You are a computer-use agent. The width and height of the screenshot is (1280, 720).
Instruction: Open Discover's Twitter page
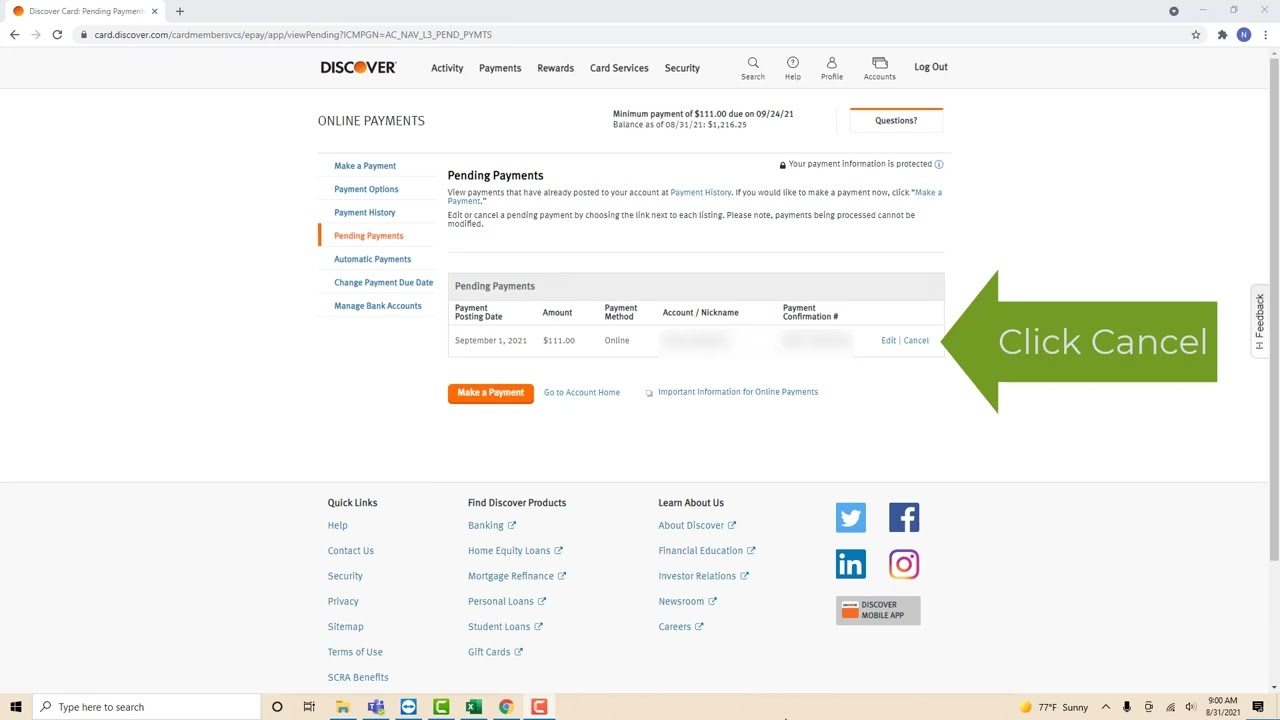tap(851, 518)
